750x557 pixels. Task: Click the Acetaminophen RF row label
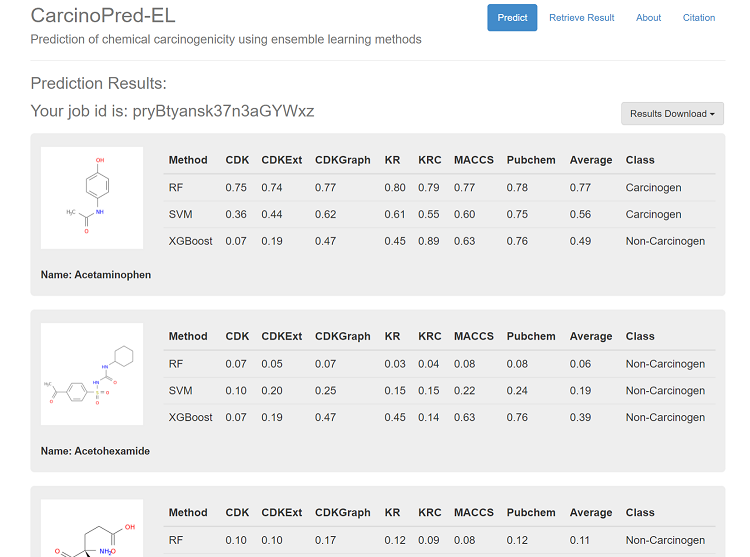click(176, 187)
